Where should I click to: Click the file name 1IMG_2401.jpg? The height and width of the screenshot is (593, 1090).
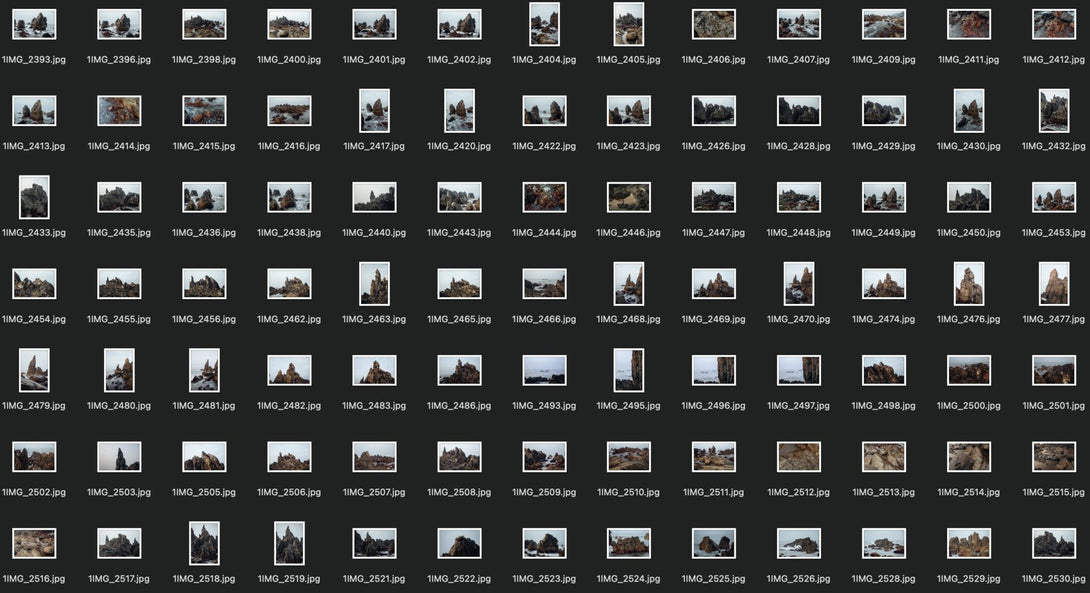[374, 60]
